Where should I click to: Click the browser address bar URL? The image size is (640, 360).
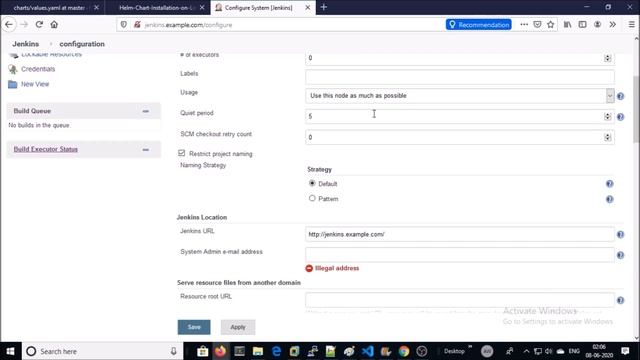tap(188, 25)
